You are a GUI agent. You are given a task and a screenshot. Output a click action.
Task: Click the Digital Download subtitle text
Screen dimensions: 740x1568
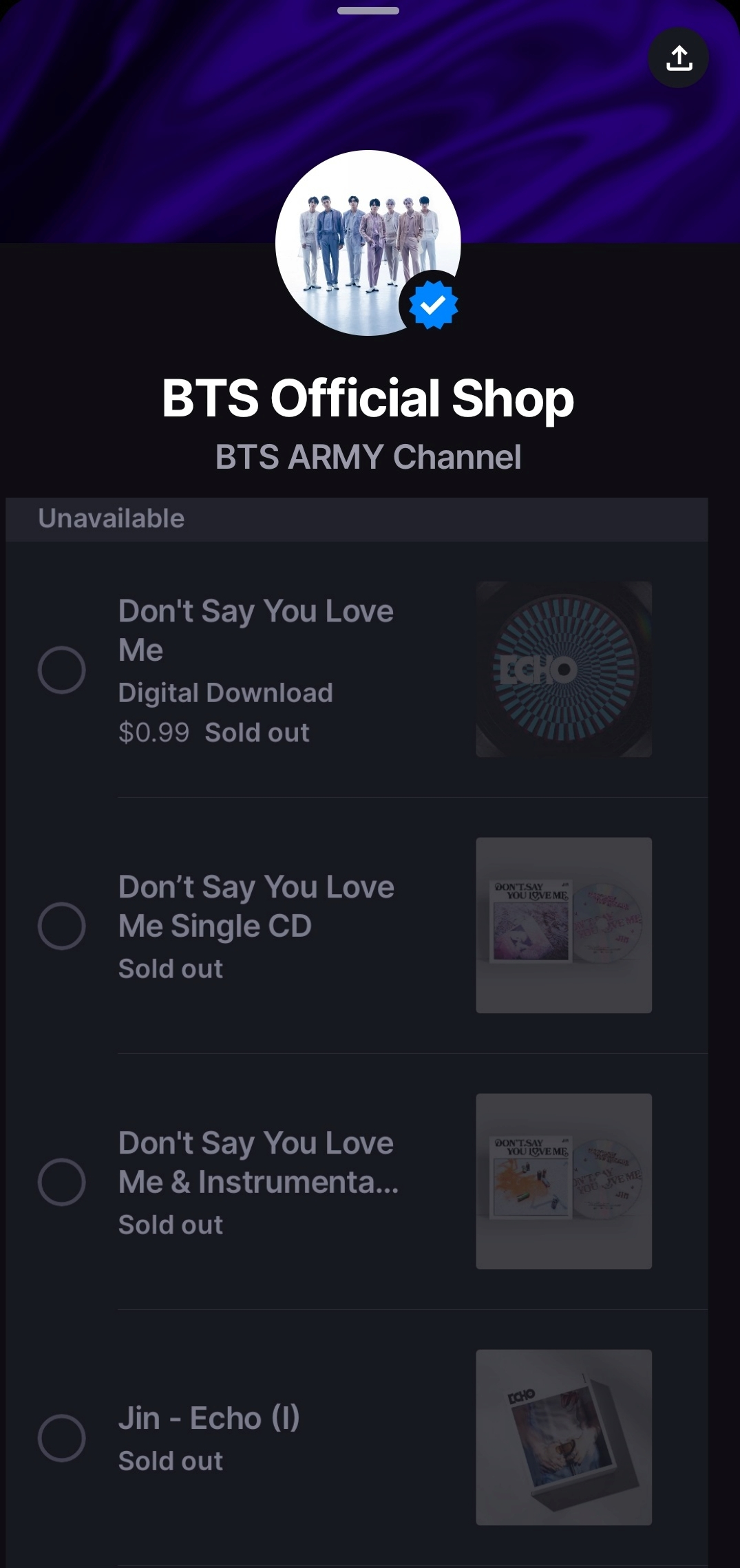pyautogui.click(x=226, y=693)
